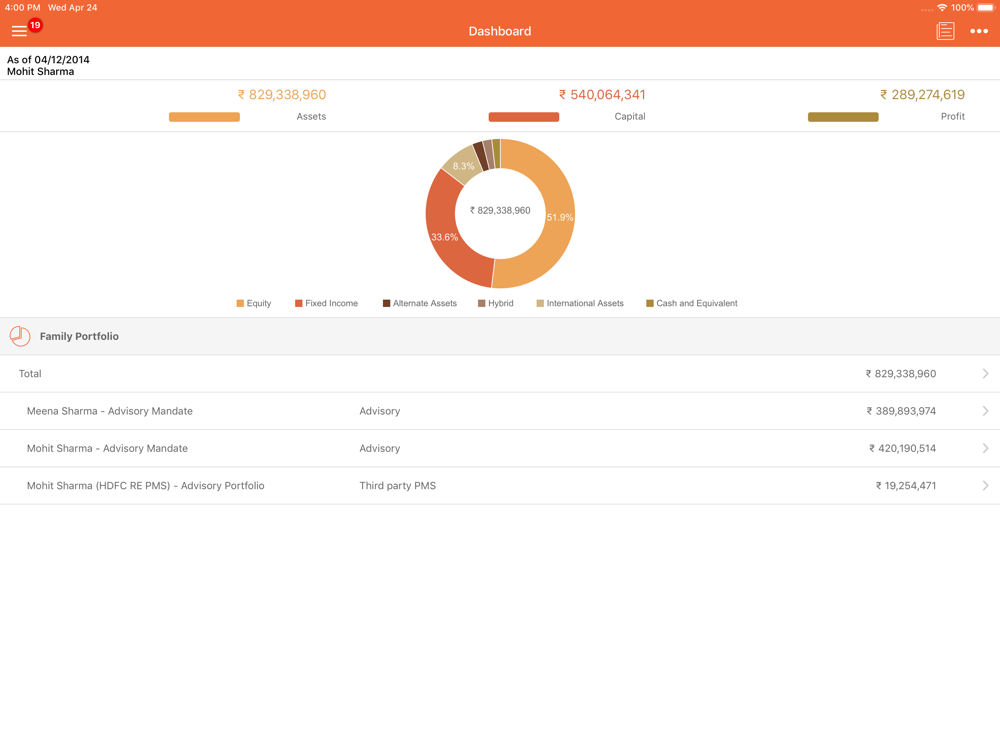Check the Wi-Fi status icon

click(942, 7)
